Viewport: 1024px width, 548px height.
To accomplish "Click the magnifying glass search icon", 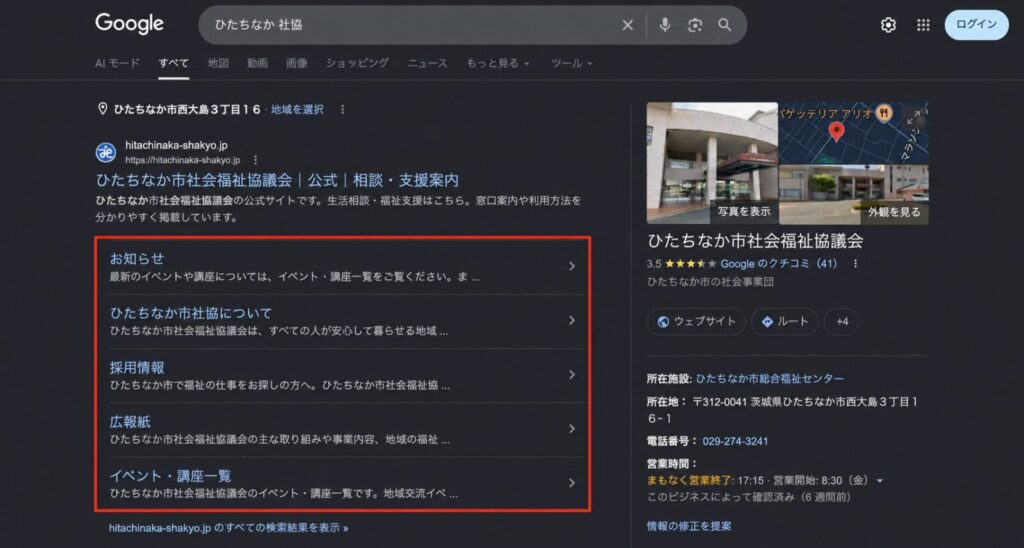I will pos(725,25).
